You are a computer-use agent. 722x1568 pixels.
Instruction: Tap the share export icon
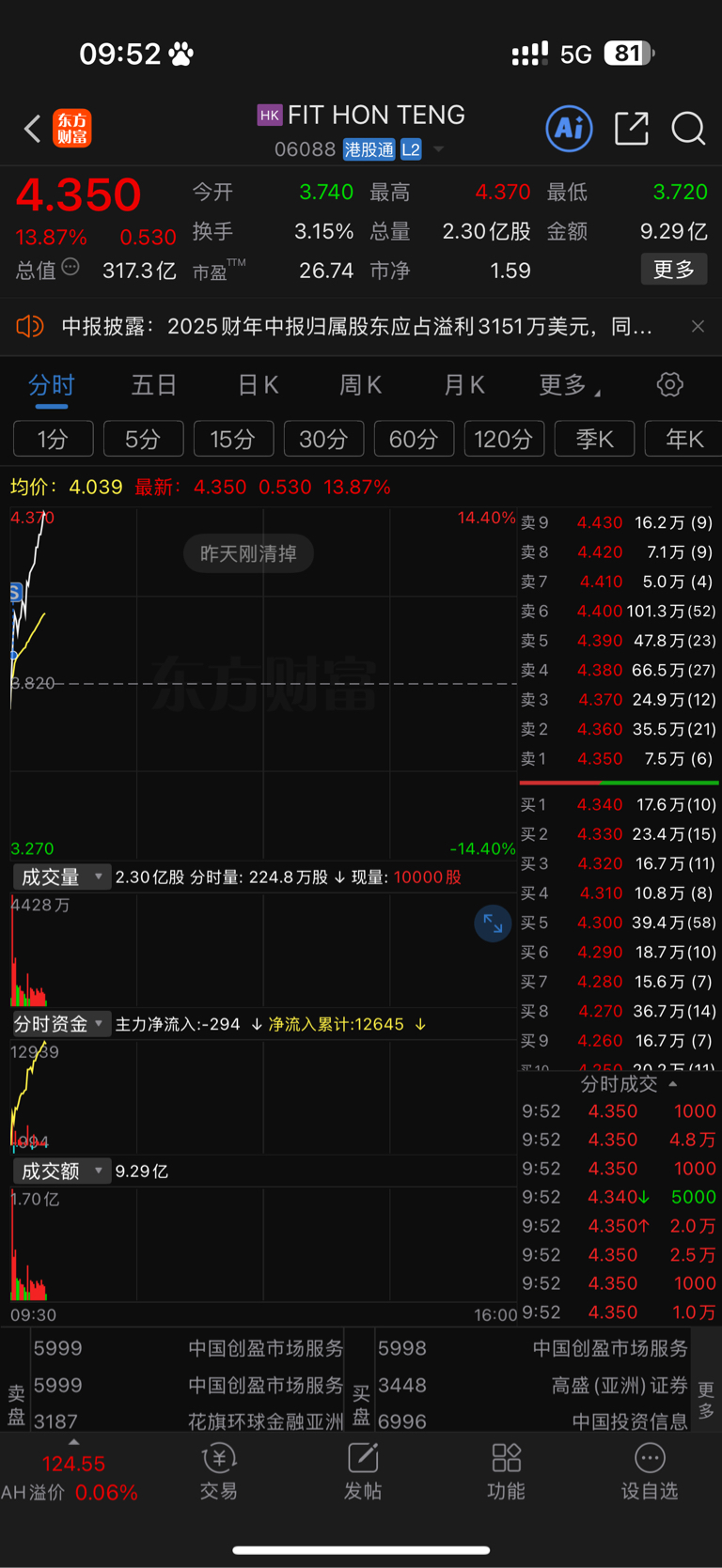tap(632, 128)
